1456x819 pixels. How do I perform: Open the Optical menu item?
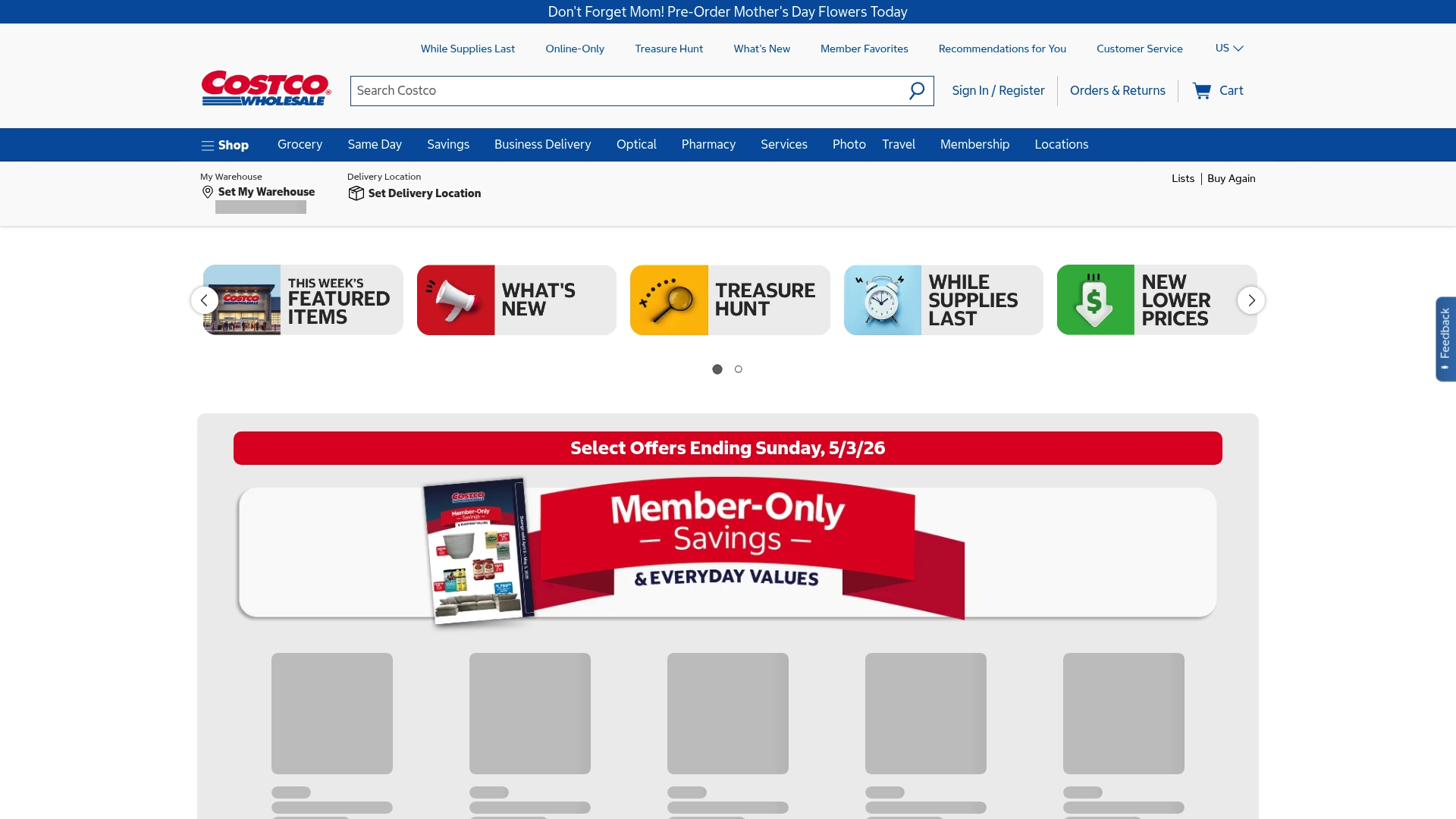636,145
